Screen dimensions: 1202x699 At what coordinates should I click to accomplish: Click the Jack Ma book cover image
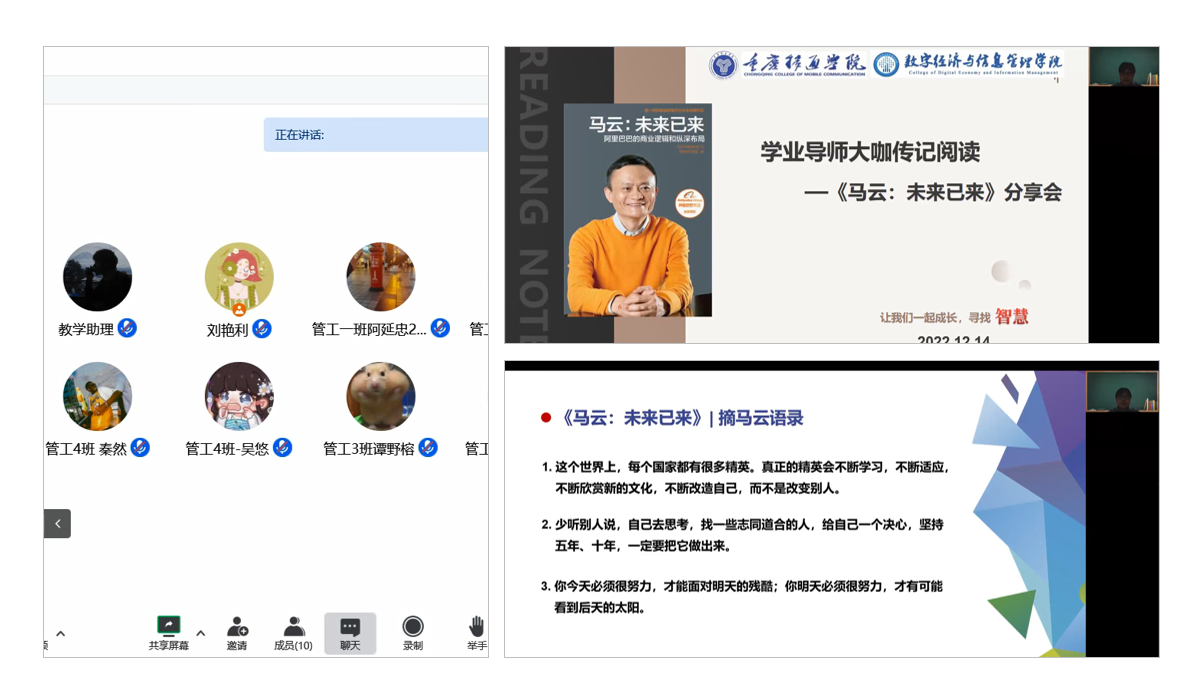pyautogui.click(x=638, y=210)
